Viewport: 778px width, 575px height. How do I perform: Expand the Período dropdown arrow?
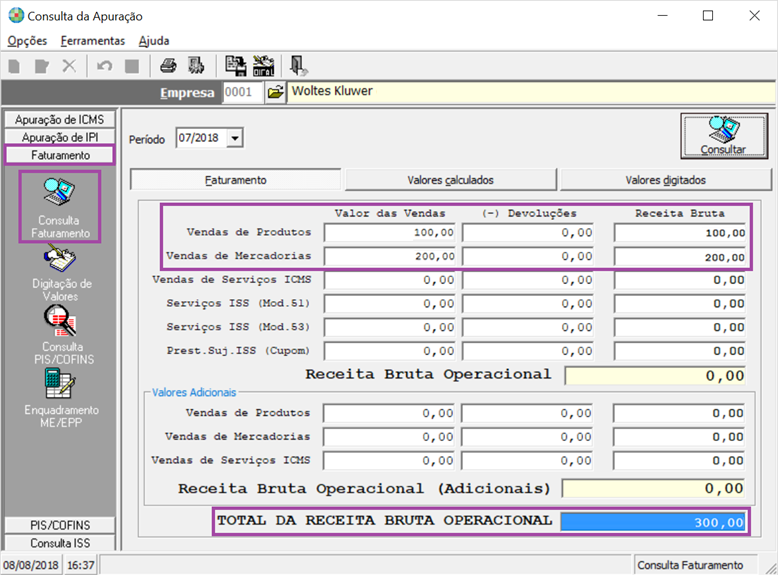tap(235, 138)
